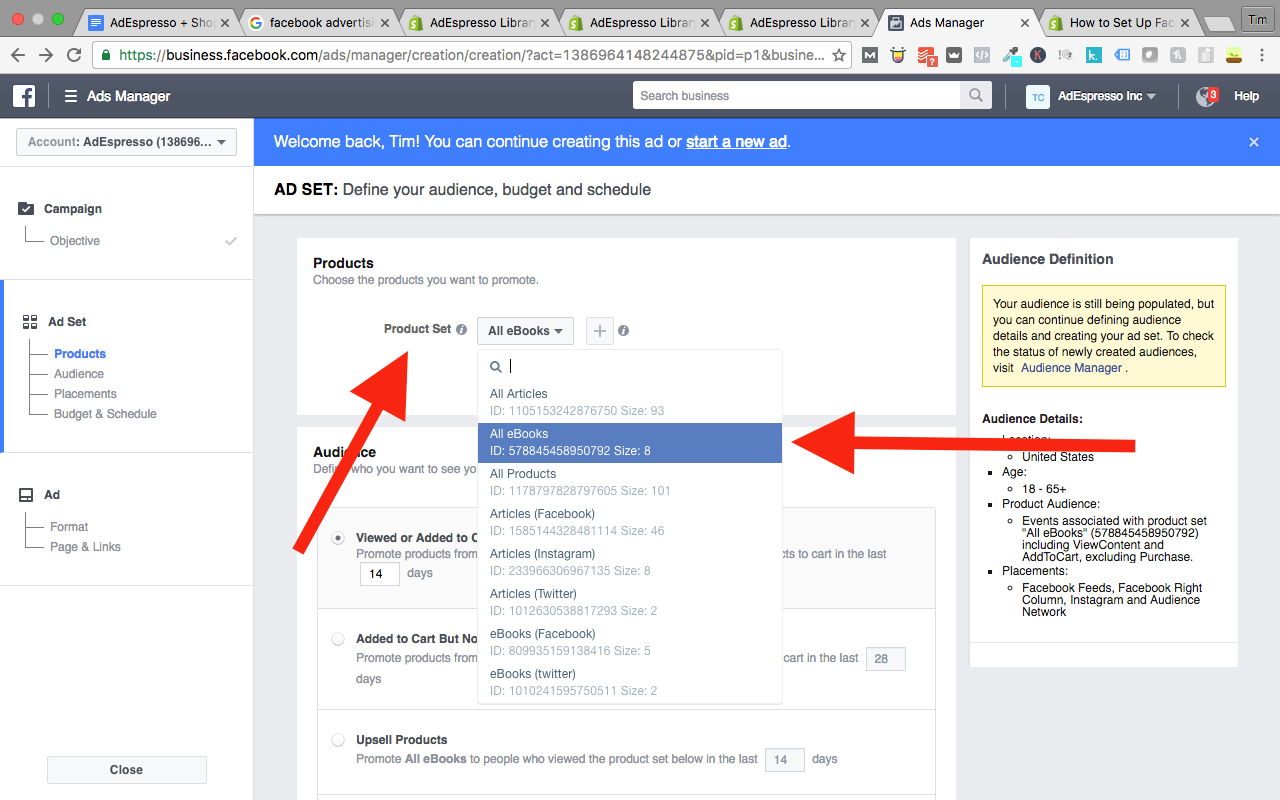Select Added to Cart But Not Purchased radio
The height and width of the screenshot is (800, 1280).
(338, 639)
